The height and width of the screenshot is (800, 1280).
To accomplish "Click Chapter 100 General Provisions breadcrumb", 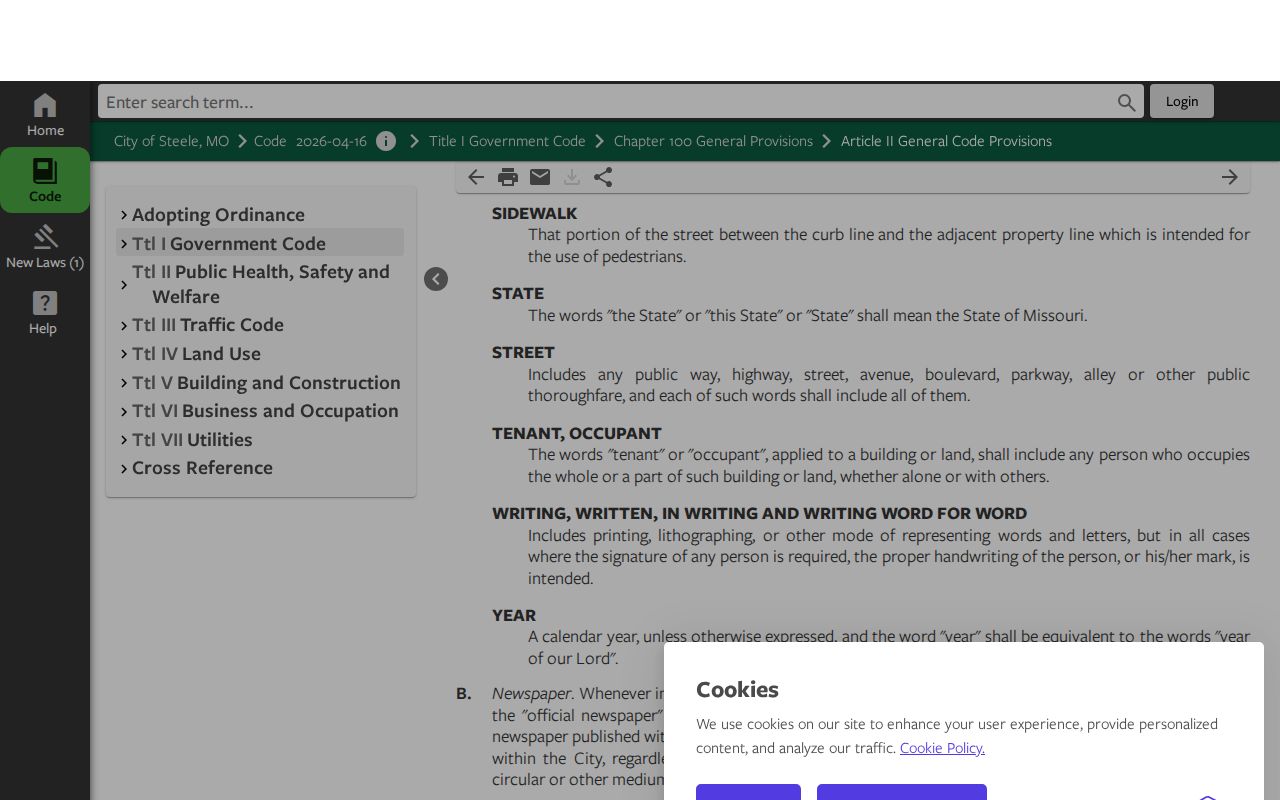I will 713,141.
